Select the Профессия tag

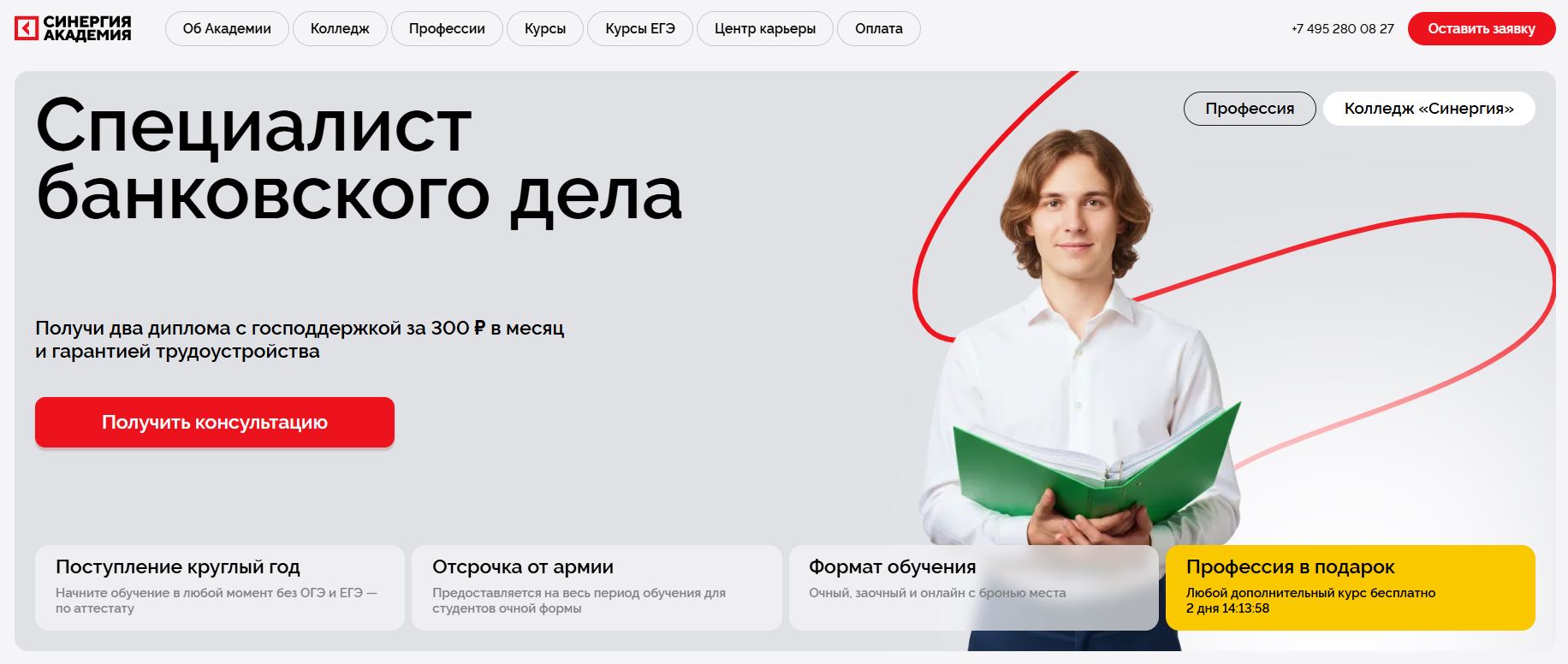pos(1250,109)
